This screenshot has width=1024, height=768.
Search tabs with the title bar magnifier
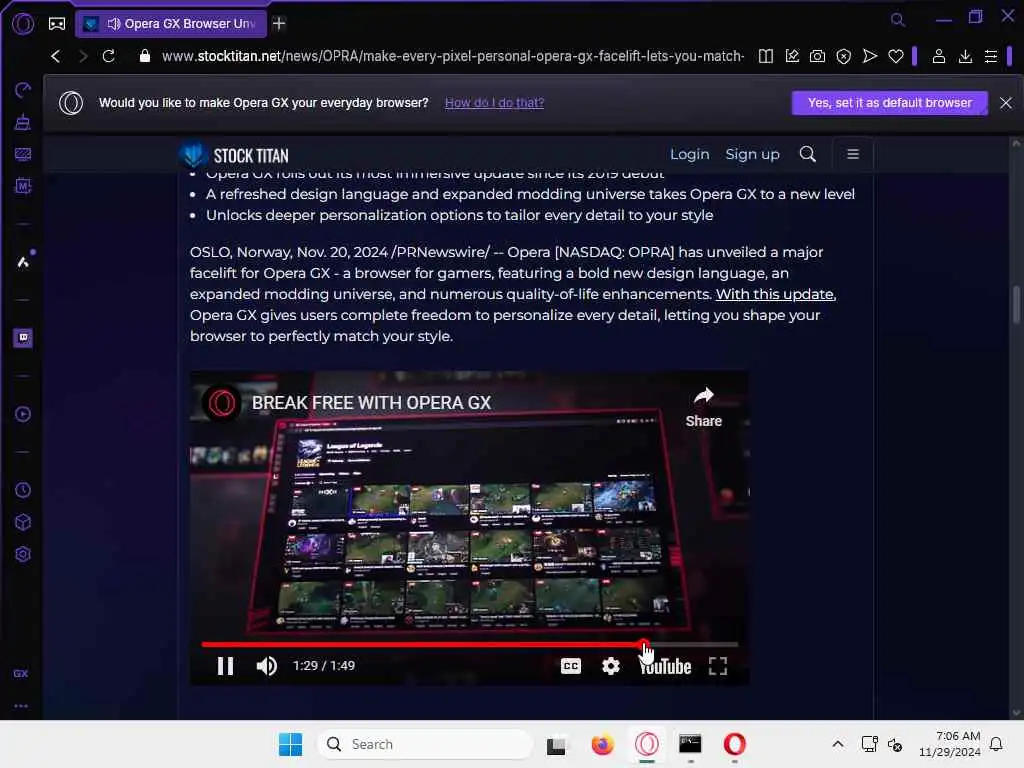[x=898, y=20]
